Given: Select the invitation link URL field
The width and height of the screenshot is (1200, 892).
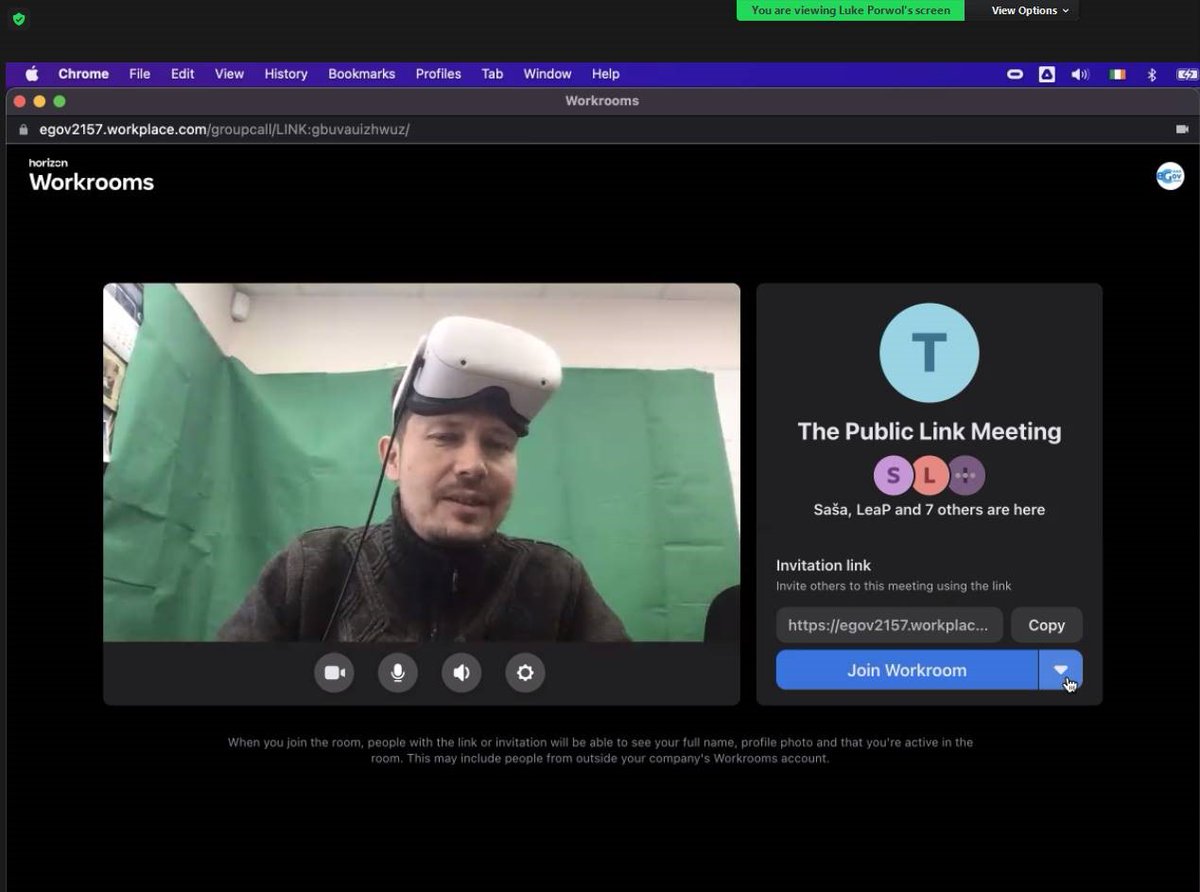Looking at the screenshot, I should [x=889, y=625].
